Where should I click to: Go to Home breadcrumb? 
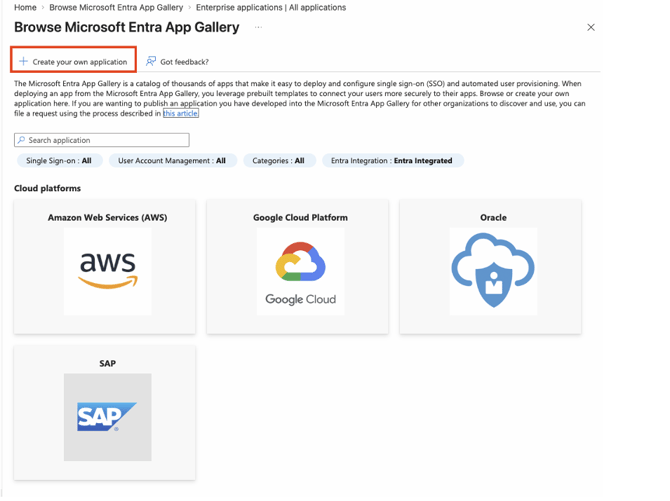pos(25,7)
